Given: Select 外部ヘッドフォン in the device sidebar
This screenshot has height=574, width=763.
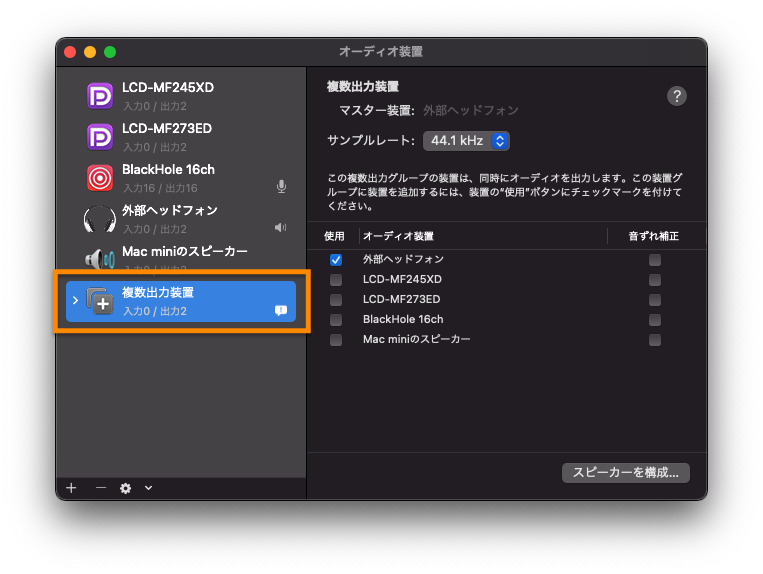Looking at the screenshot, I should tap(181, 218).
